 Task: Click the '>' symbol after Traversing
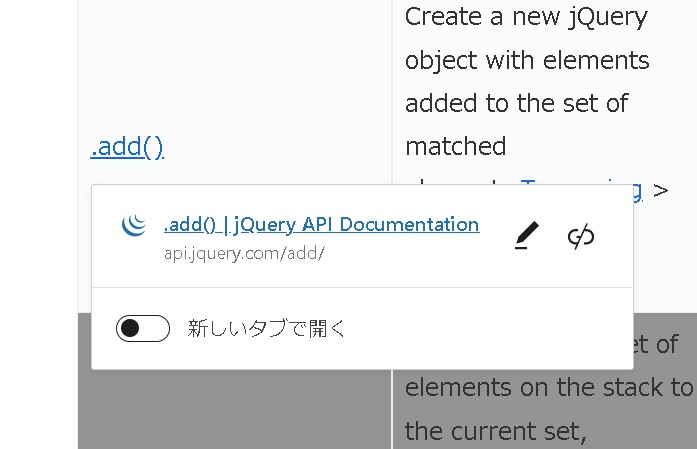point(660,189)
